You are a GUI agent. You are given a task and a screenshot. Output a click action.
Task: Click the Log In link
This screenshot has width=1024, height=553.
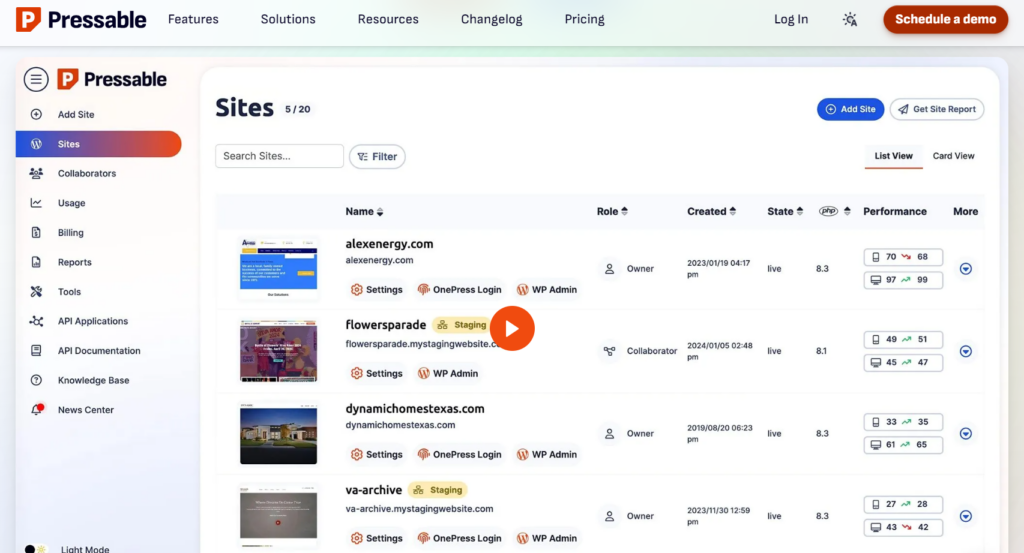[x=791, y=20]
